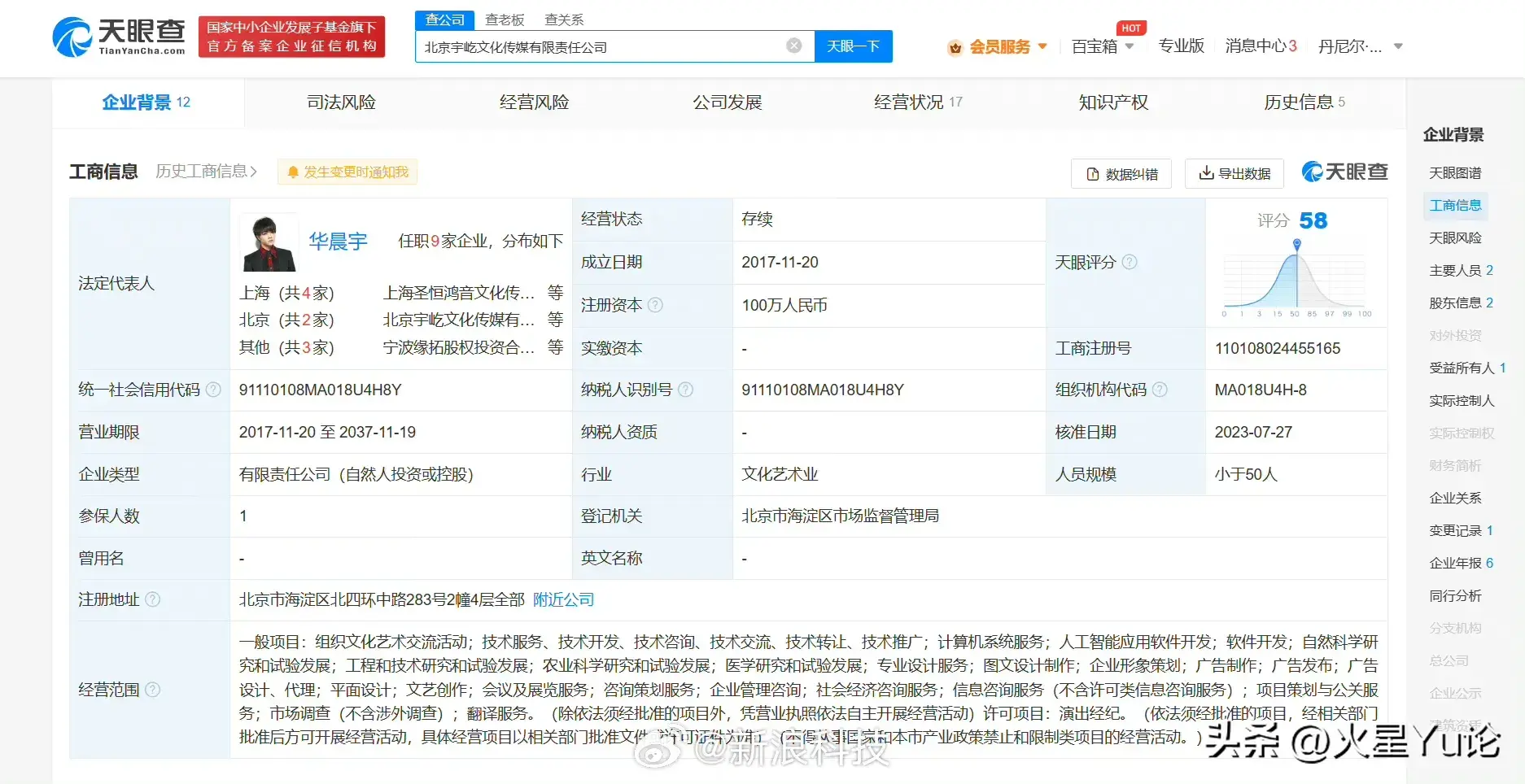This screenshot has height=784, width=1525.
Task: Switch to 知识产权 tab
Action: (1113, 102)
